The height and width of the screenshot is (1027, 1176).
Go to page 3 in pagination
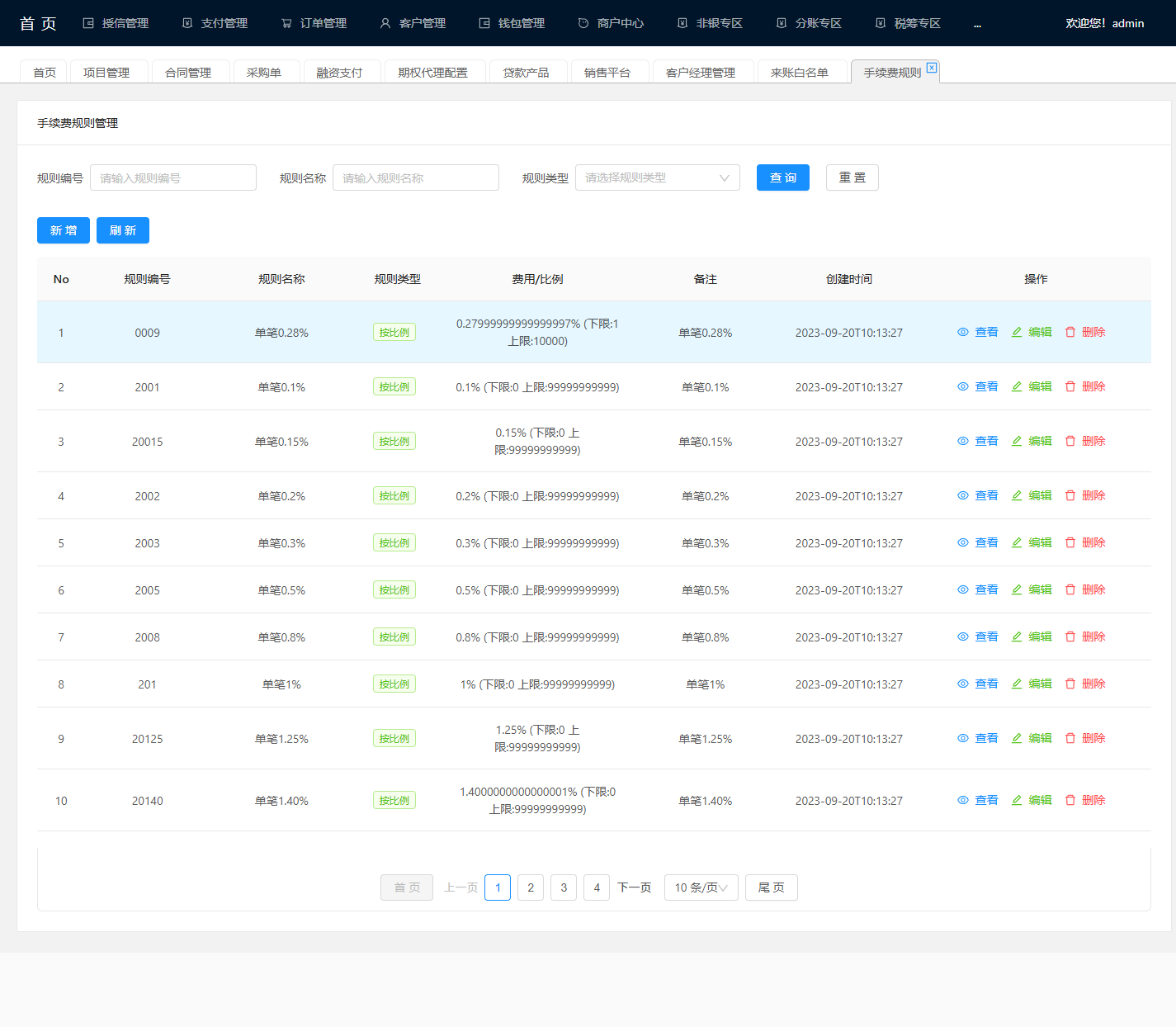point(564,887)
